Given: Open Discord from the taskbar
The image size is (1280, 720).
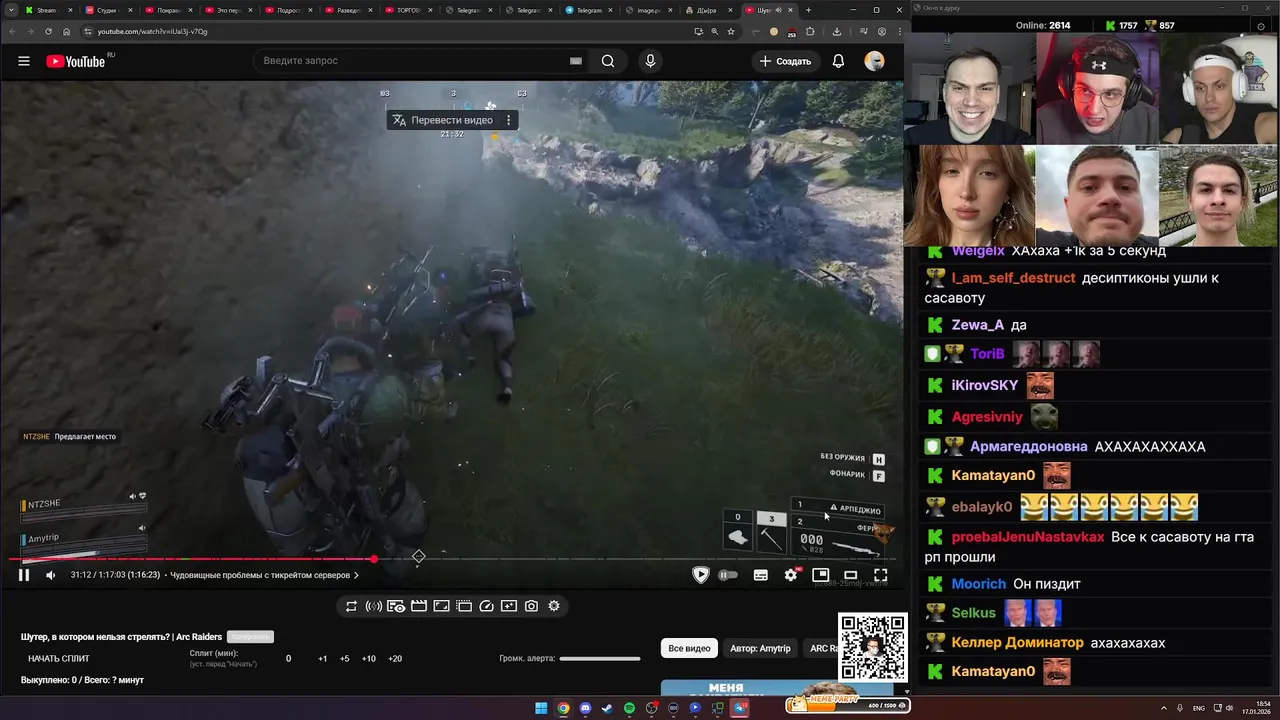Looking at the screenshot, I should pos(585,708).
